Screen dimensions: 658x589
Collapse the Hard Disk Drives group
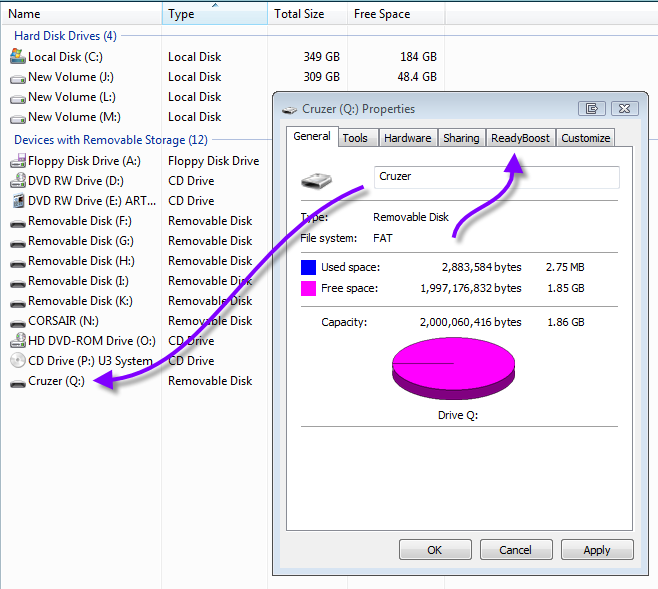[65, 36]
